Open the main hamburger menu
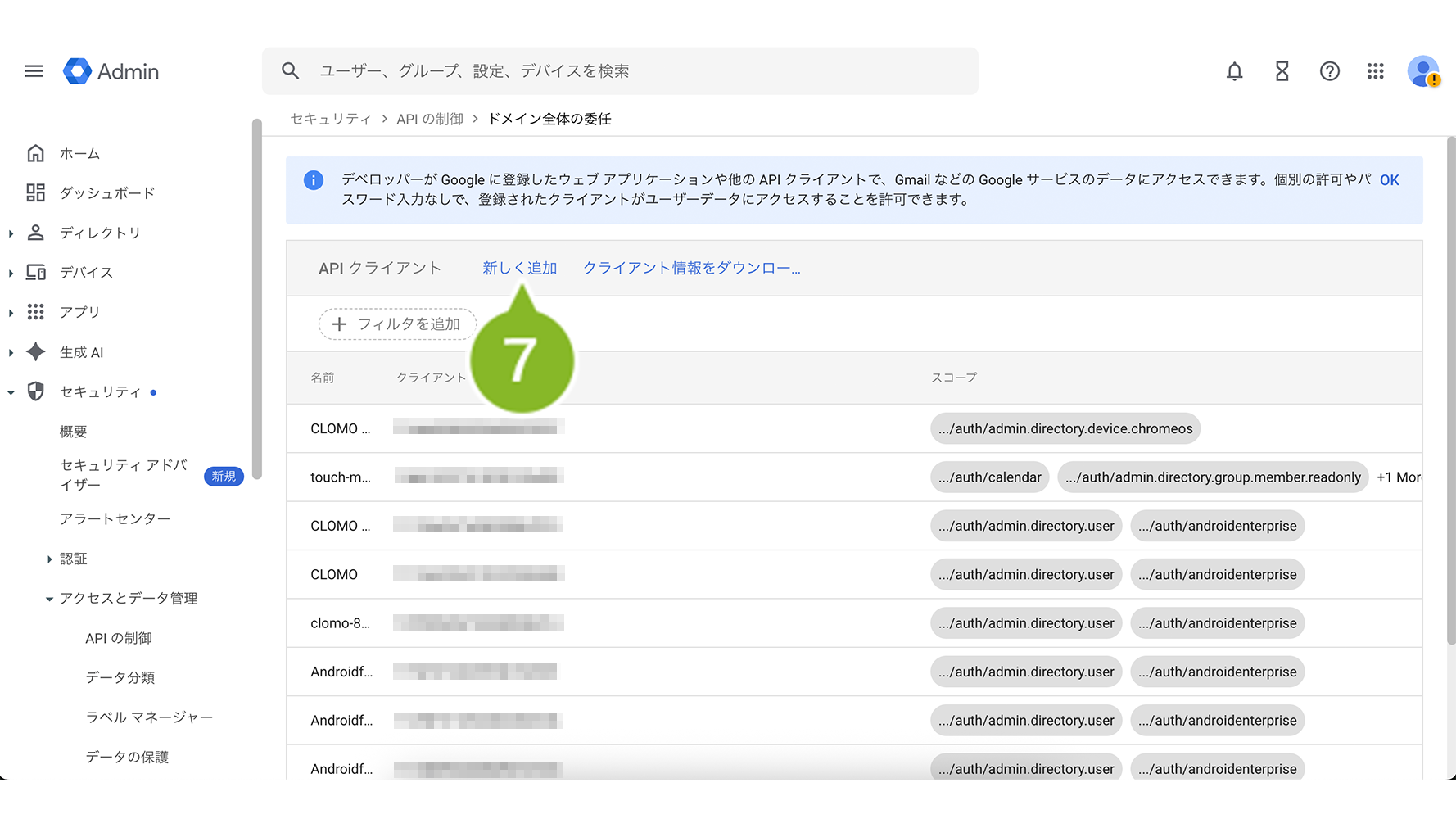 coord(34,71)
